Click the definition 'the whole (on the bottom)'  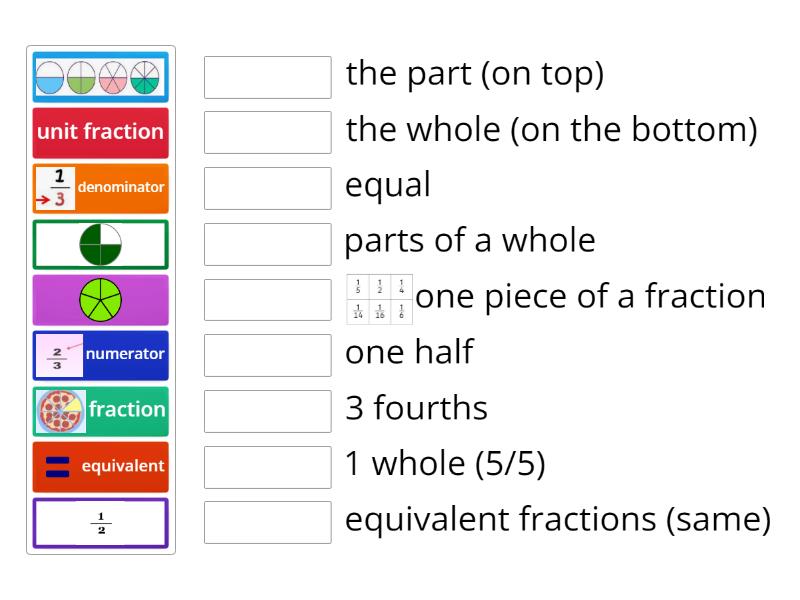(550, 129)
